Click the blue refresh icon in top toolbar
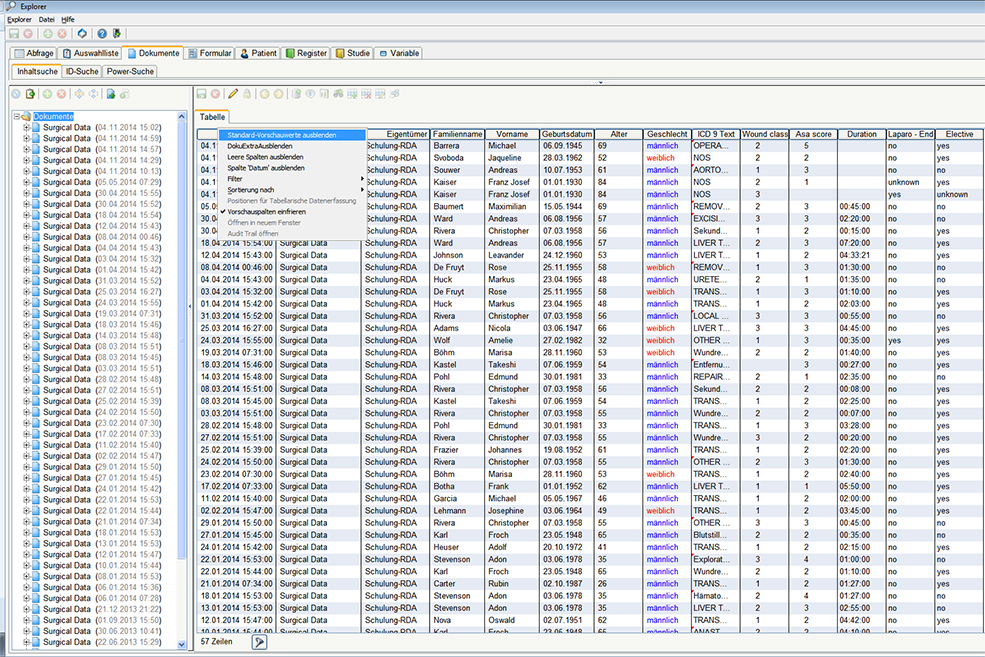 [x=82, y=33]
